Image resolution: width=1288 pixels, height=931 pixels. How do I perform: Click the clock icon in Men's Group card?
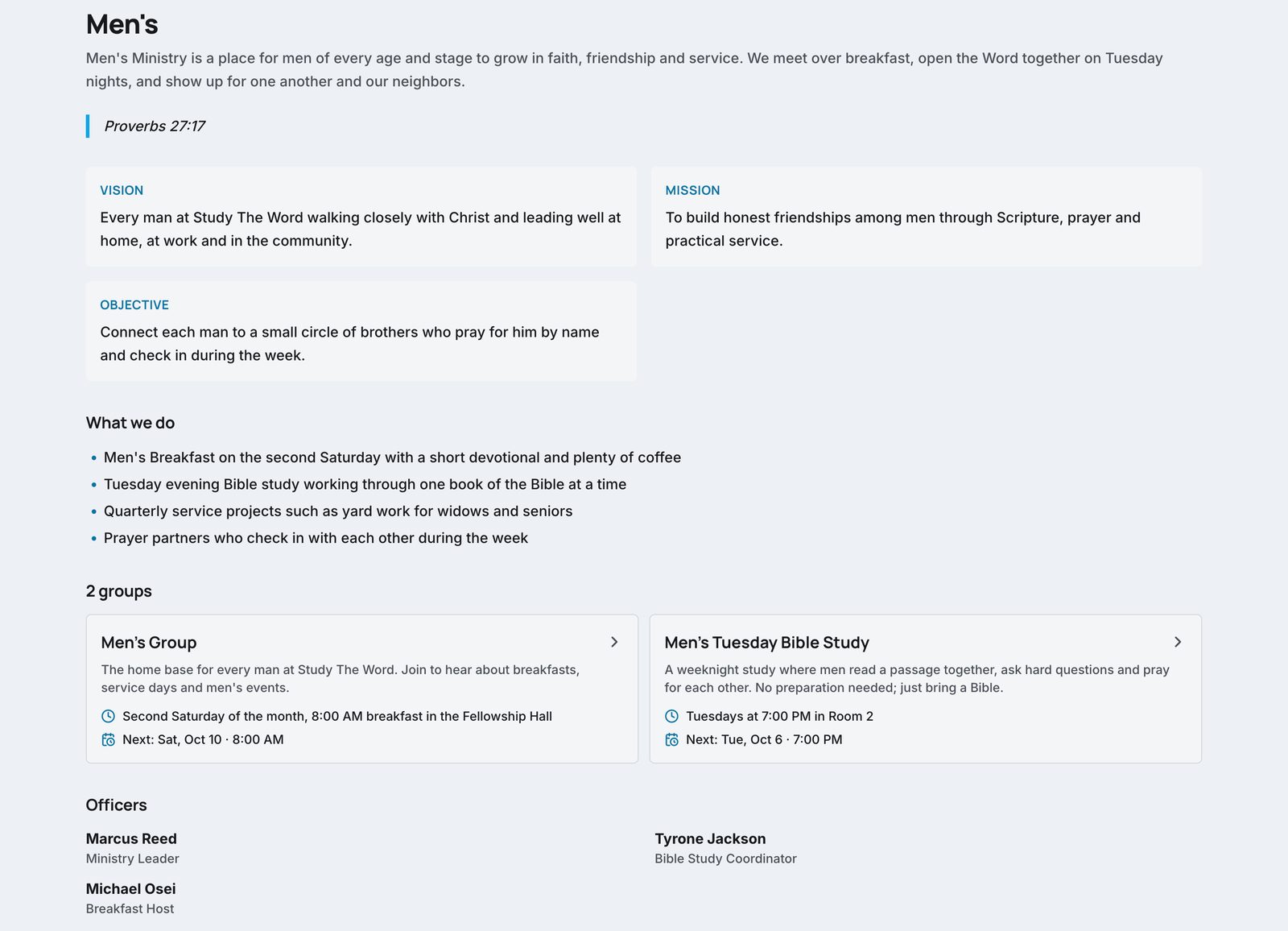(x=108, y=716)
